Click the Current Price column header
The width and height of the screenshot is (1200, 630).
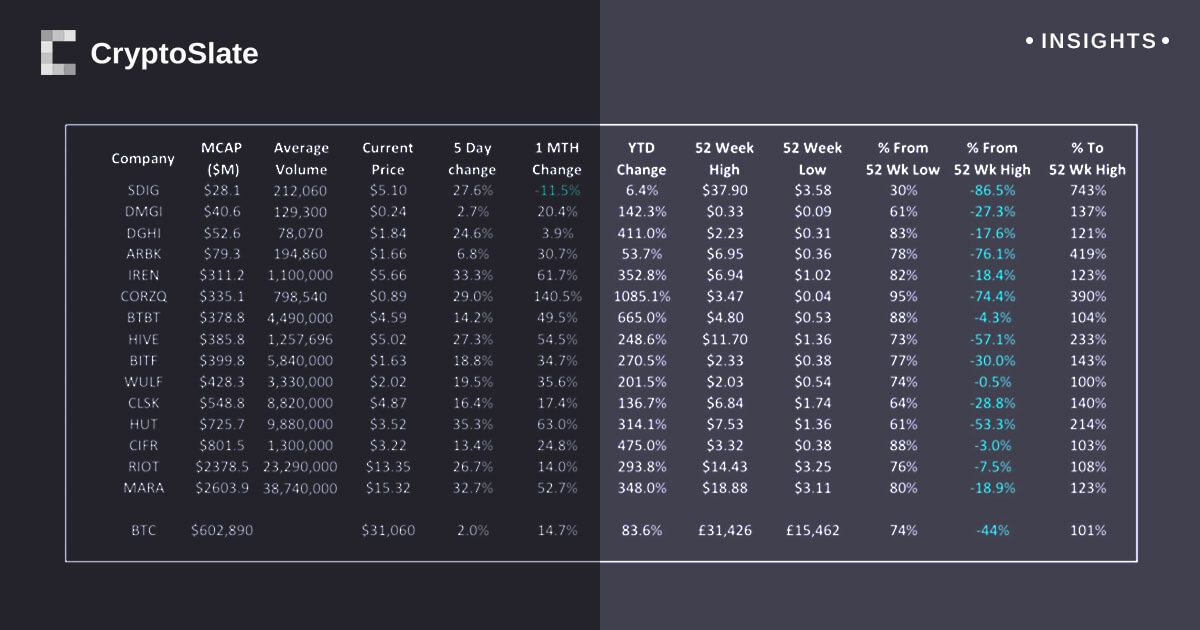(388, 158)
